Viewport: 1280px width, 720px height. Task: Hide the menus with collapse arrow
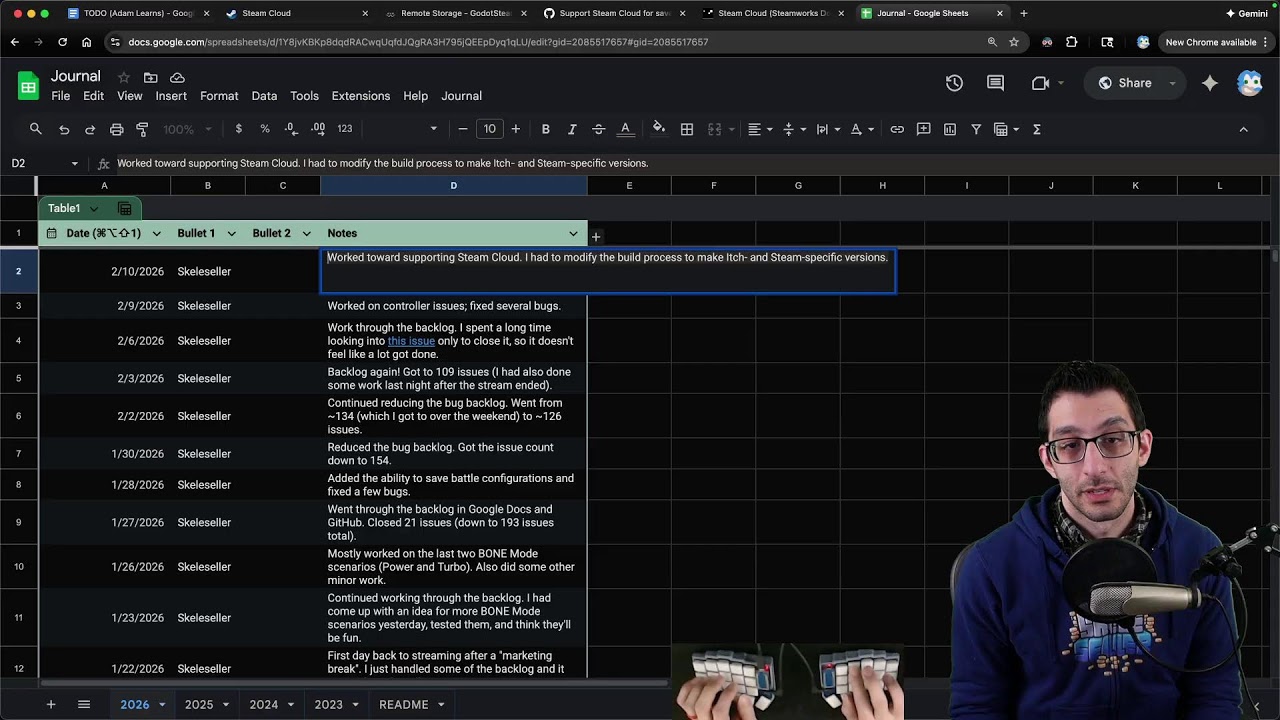click(x=1243, y=129)
